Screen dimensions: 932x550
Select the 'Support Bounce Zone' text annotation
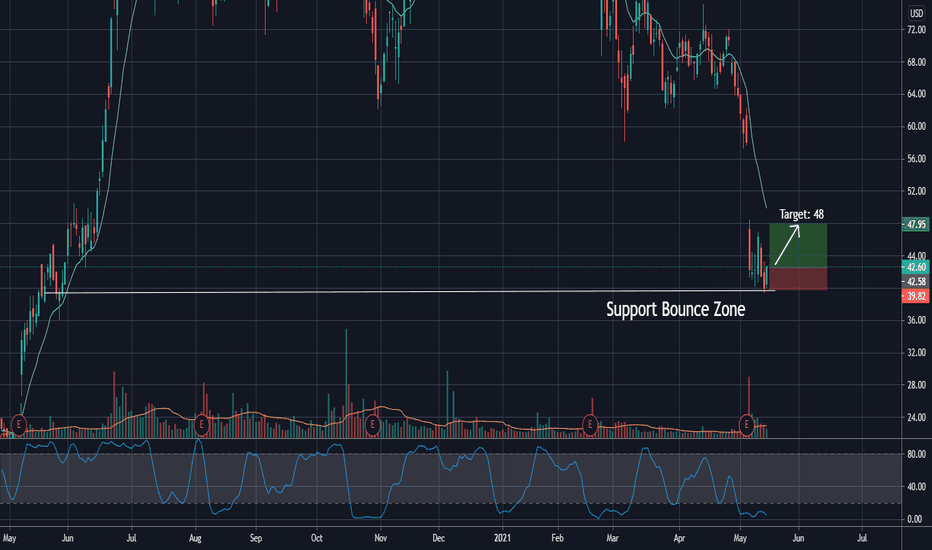click(675, 309)
